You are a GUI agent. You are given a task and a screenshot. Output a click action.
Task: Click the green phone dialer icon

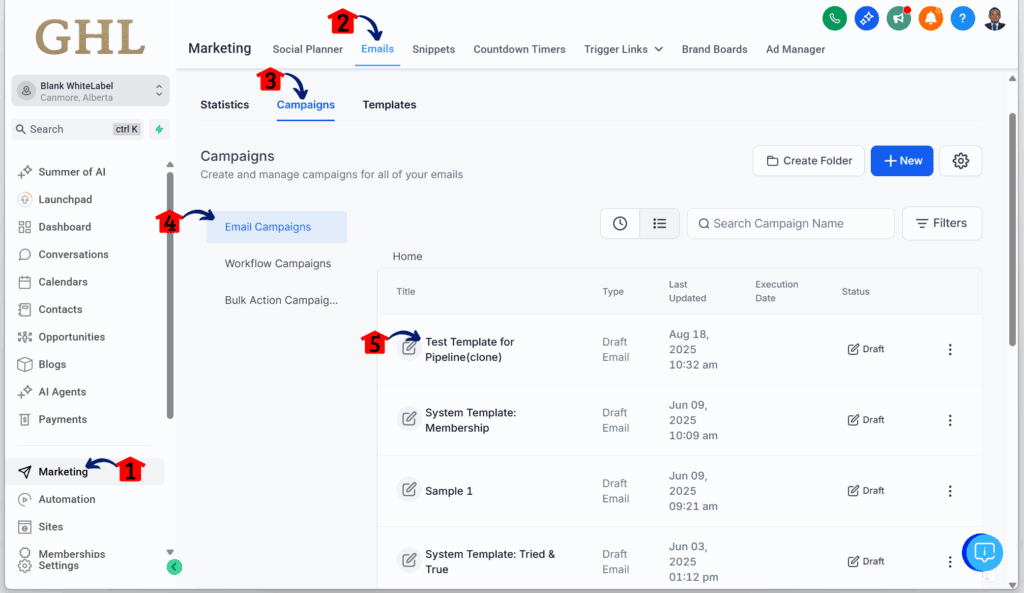[834, 18]
